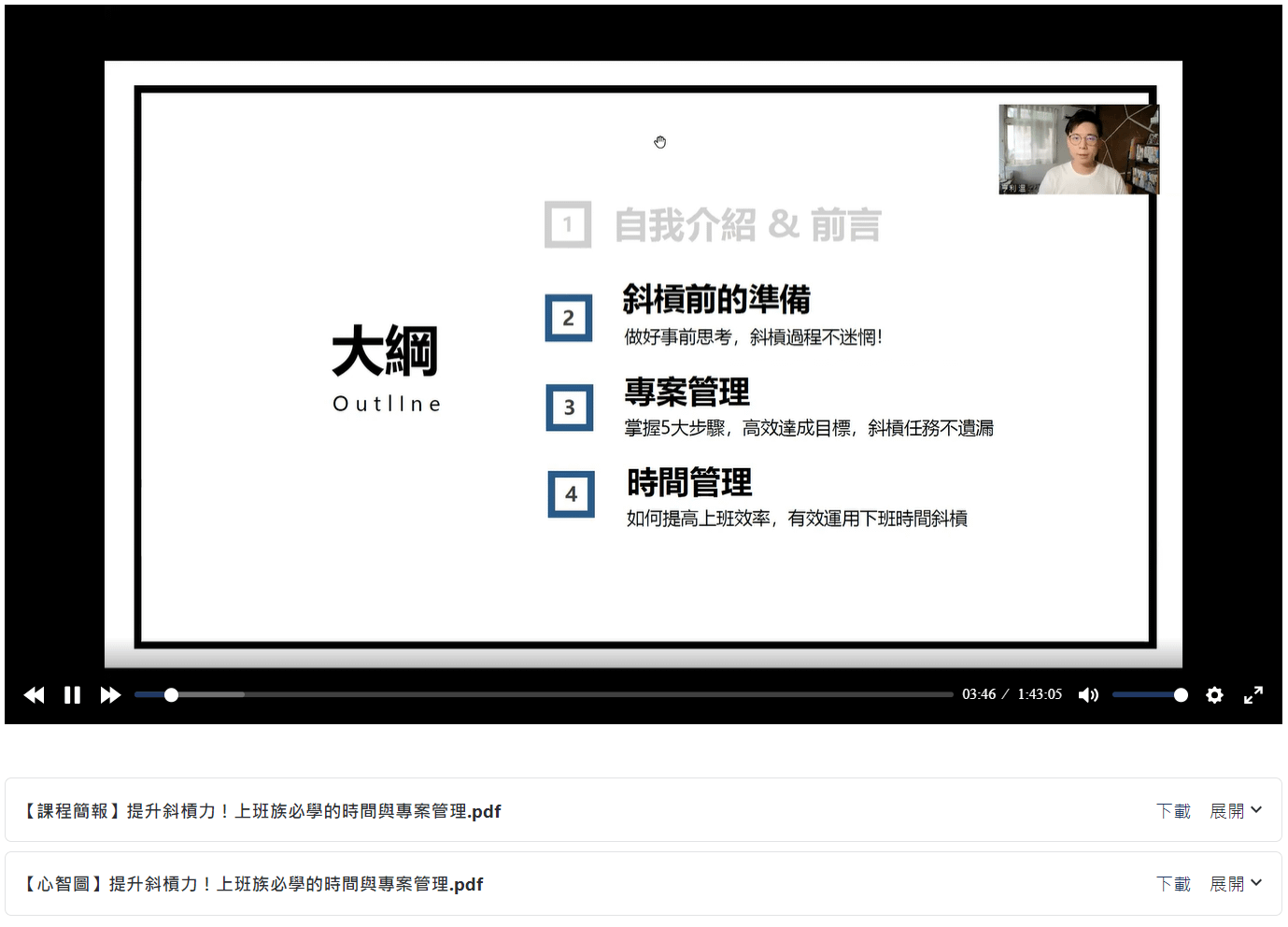Download the 心智圖 pdf

pos(1173,884)
